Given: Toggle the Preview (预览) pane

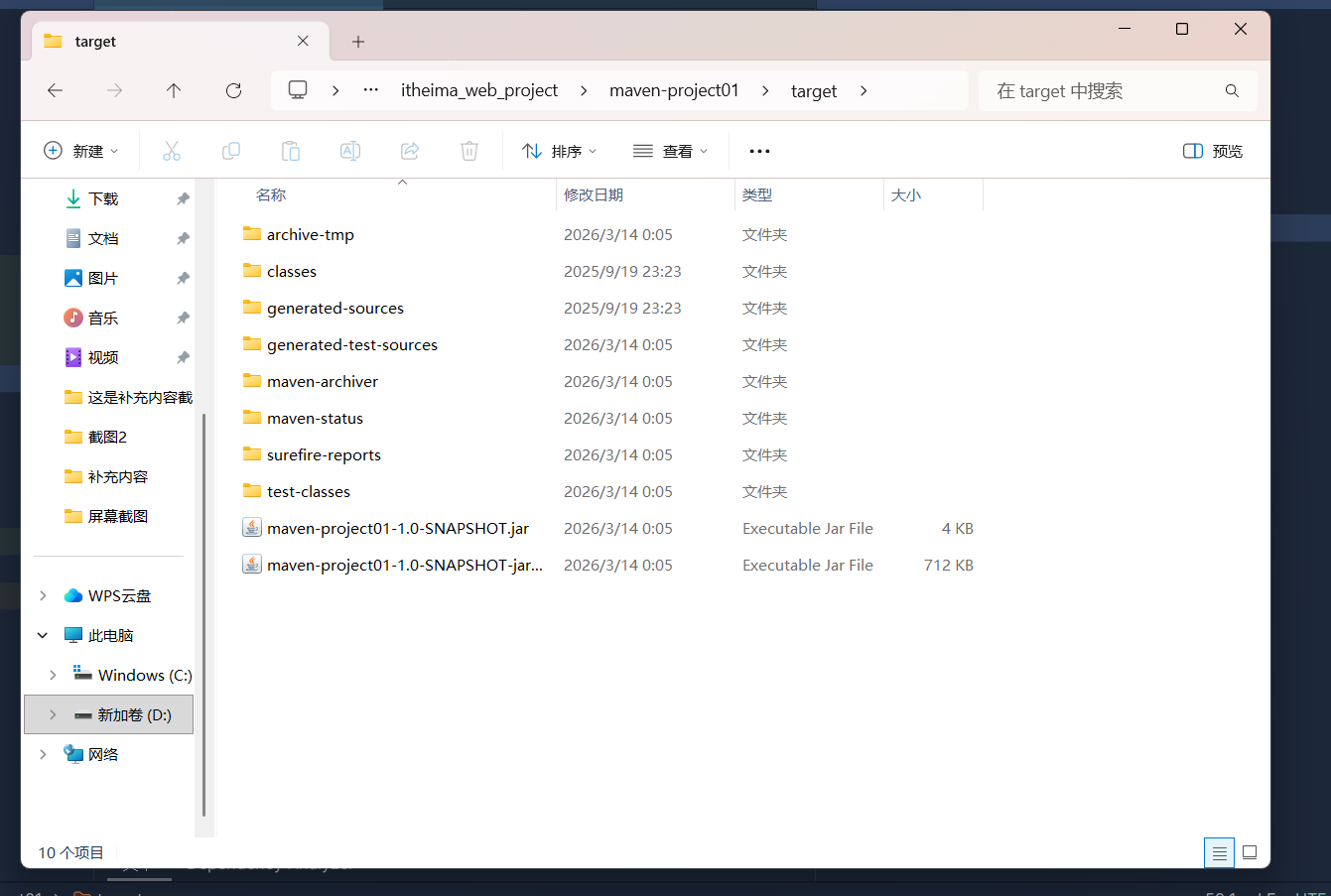Looking at the screenshot, I should click(x=1213, y=151).
